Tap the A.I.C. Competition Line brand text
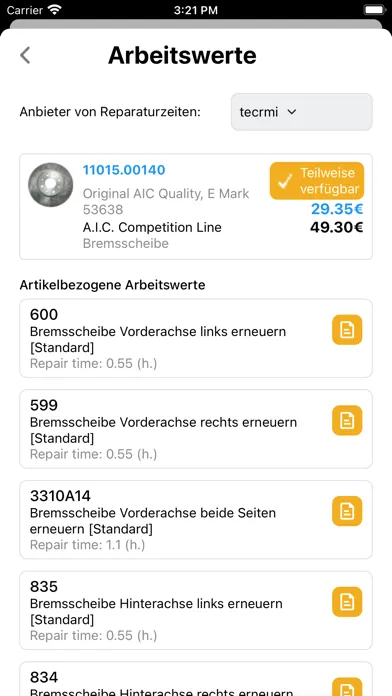The image size is (392, 696). pyautogui.click(x=152, y=227)
